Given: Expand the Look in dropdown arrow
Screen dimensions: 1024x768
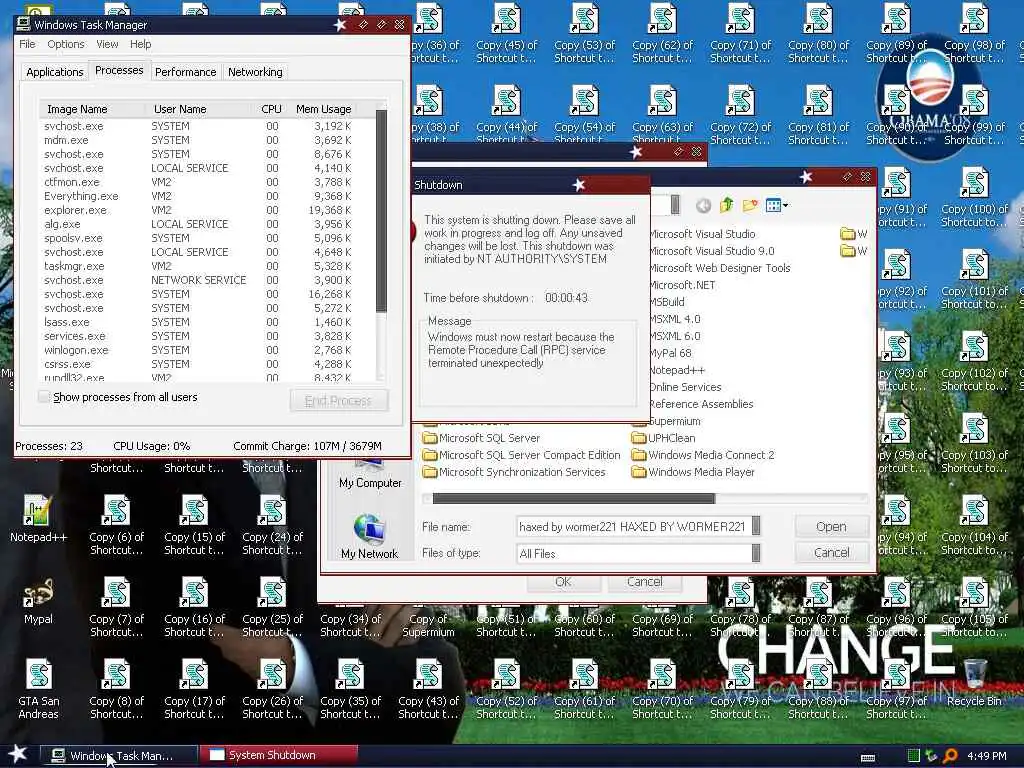Looking at the screenshot, I should point(675,204).
